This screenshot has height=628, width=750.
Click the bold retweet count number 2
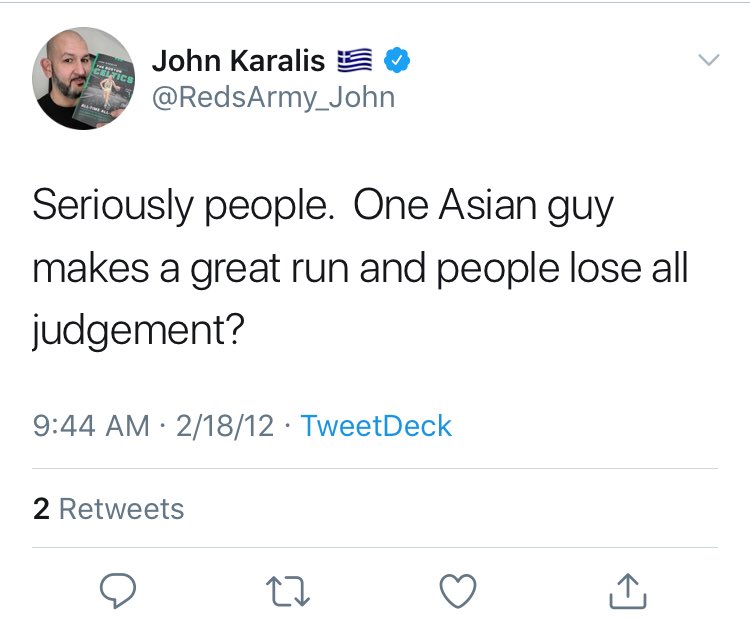(x=41, y=509)
